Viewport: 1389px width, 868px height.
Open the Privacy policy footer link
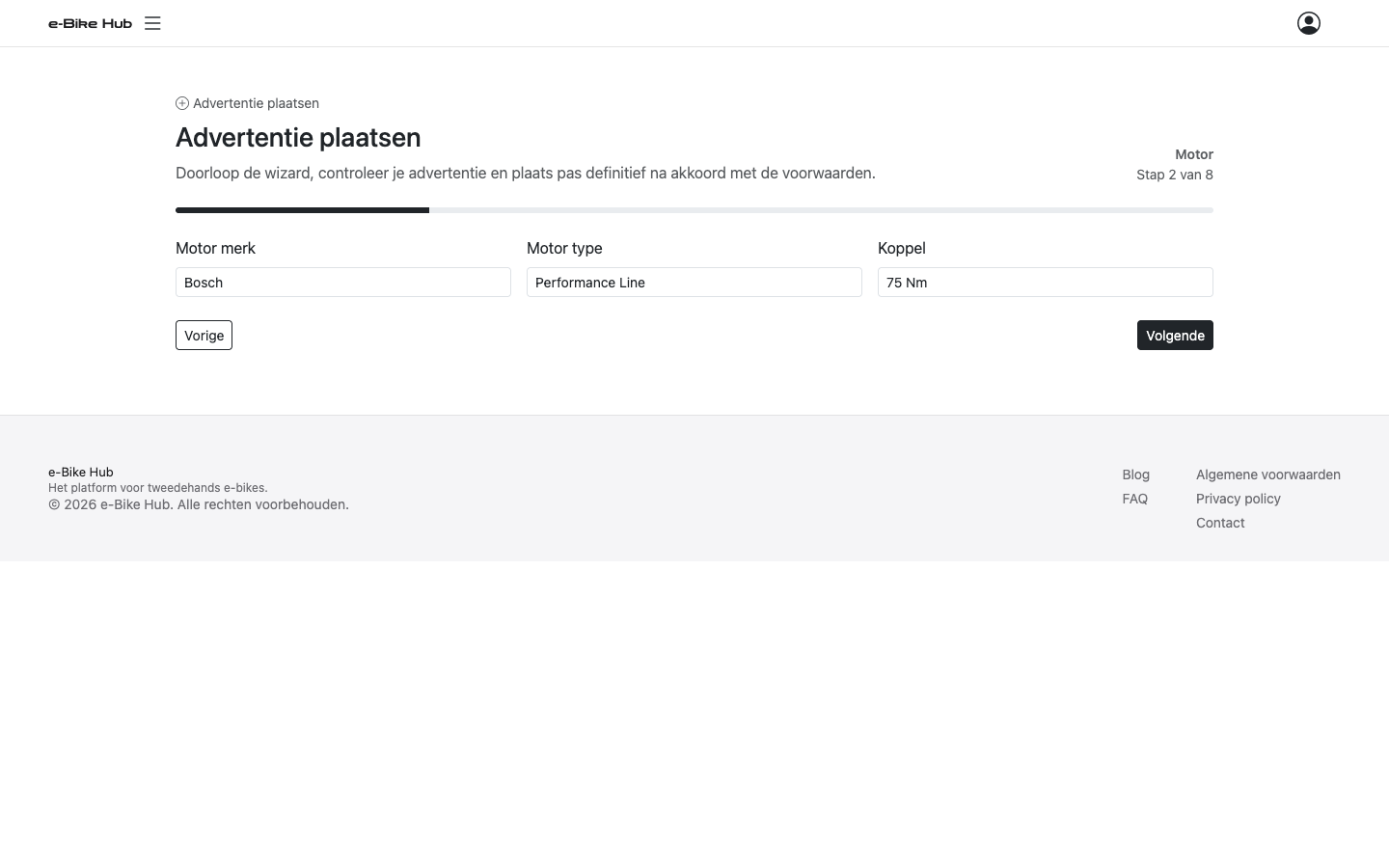pyautogui.click(x=1239, y=499)
